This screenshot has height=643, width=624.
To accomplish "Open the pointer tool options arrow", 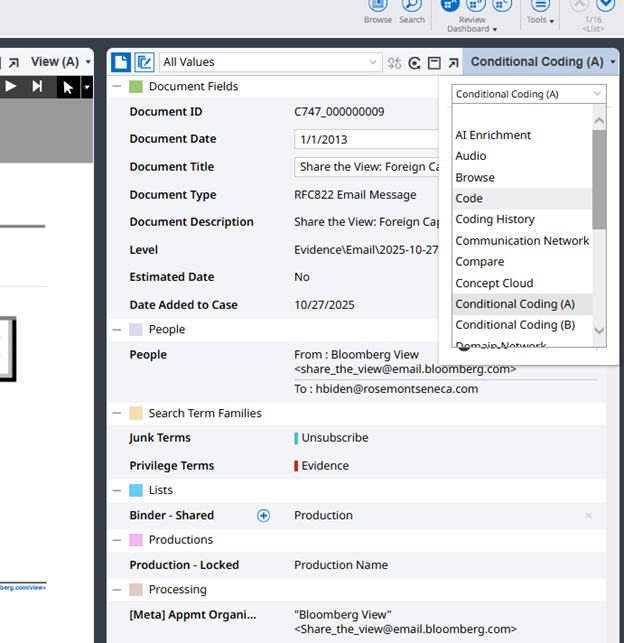I will pyautogui.click(x=87, y=87).
